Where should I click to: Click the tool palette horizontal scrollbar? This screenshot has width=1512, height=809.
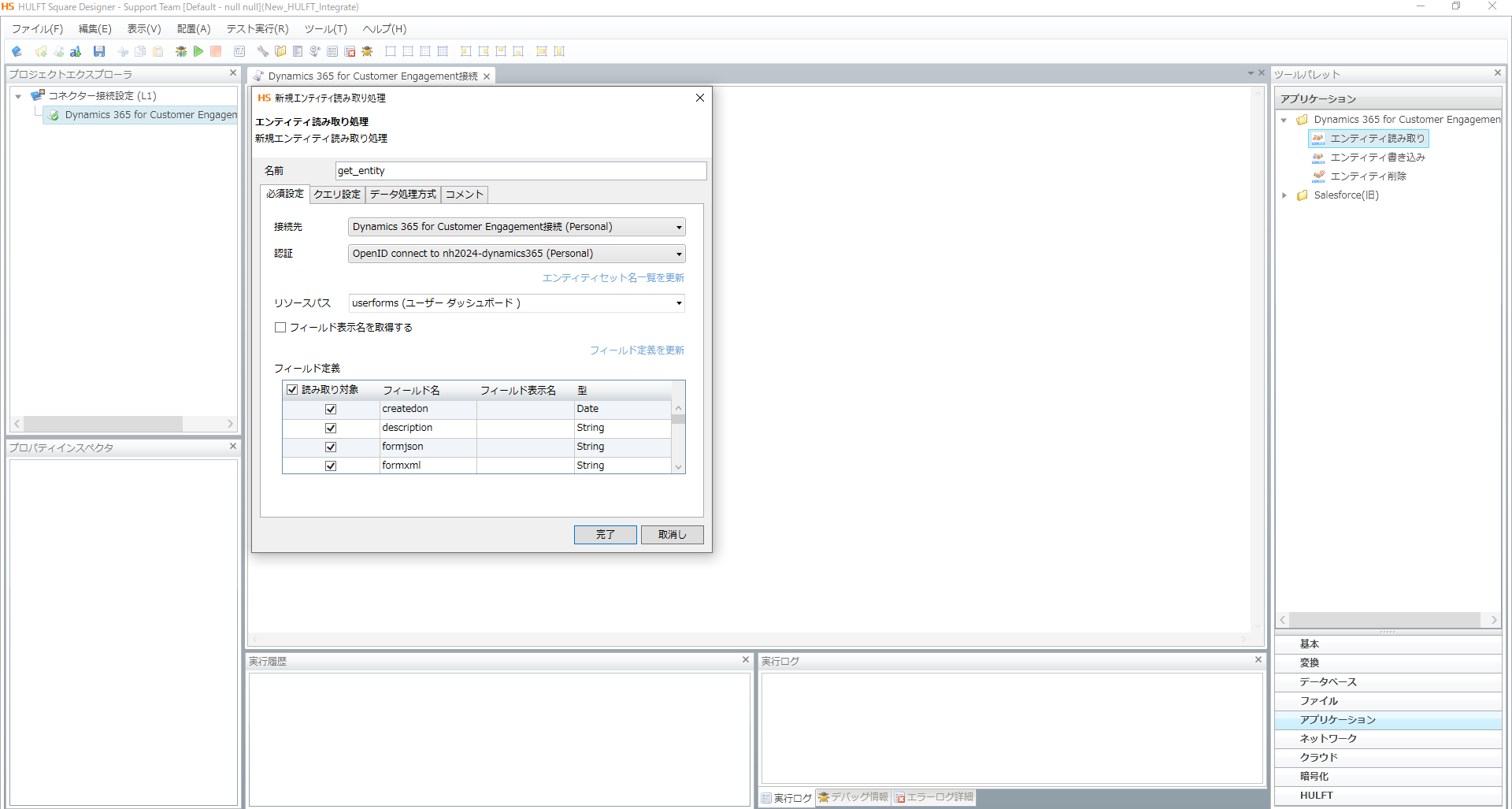pyautogui.click(x=1384, y=620)
